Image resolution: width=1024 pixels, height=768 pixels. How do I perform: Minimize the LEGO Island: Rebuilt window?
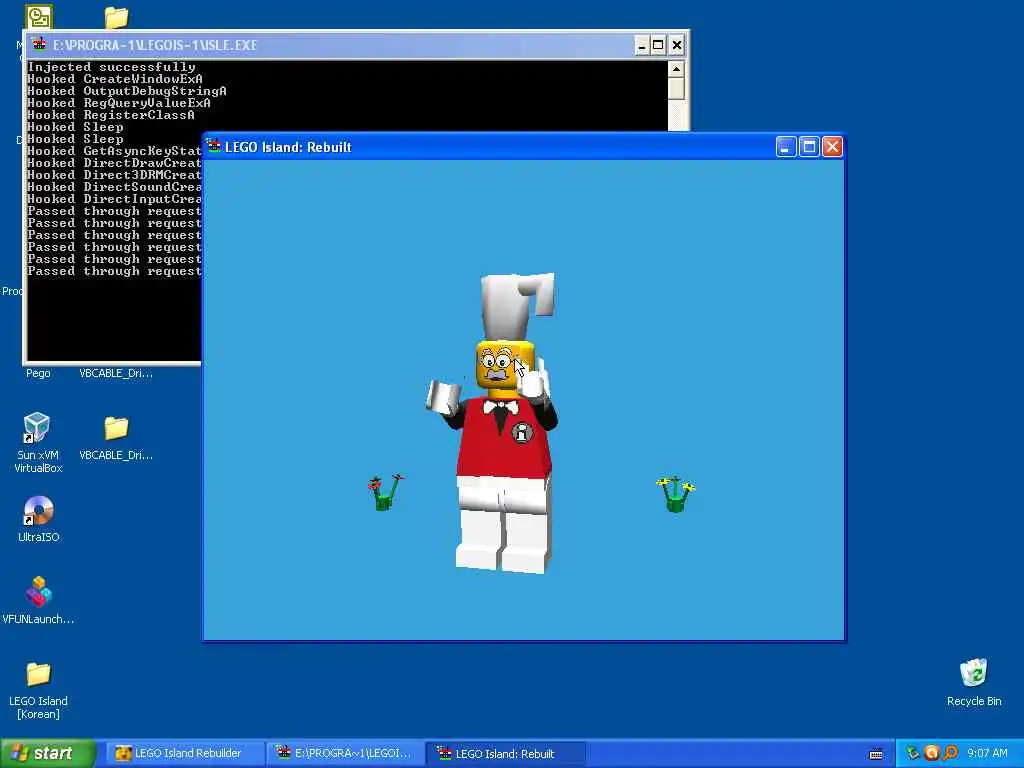point(786,147)
